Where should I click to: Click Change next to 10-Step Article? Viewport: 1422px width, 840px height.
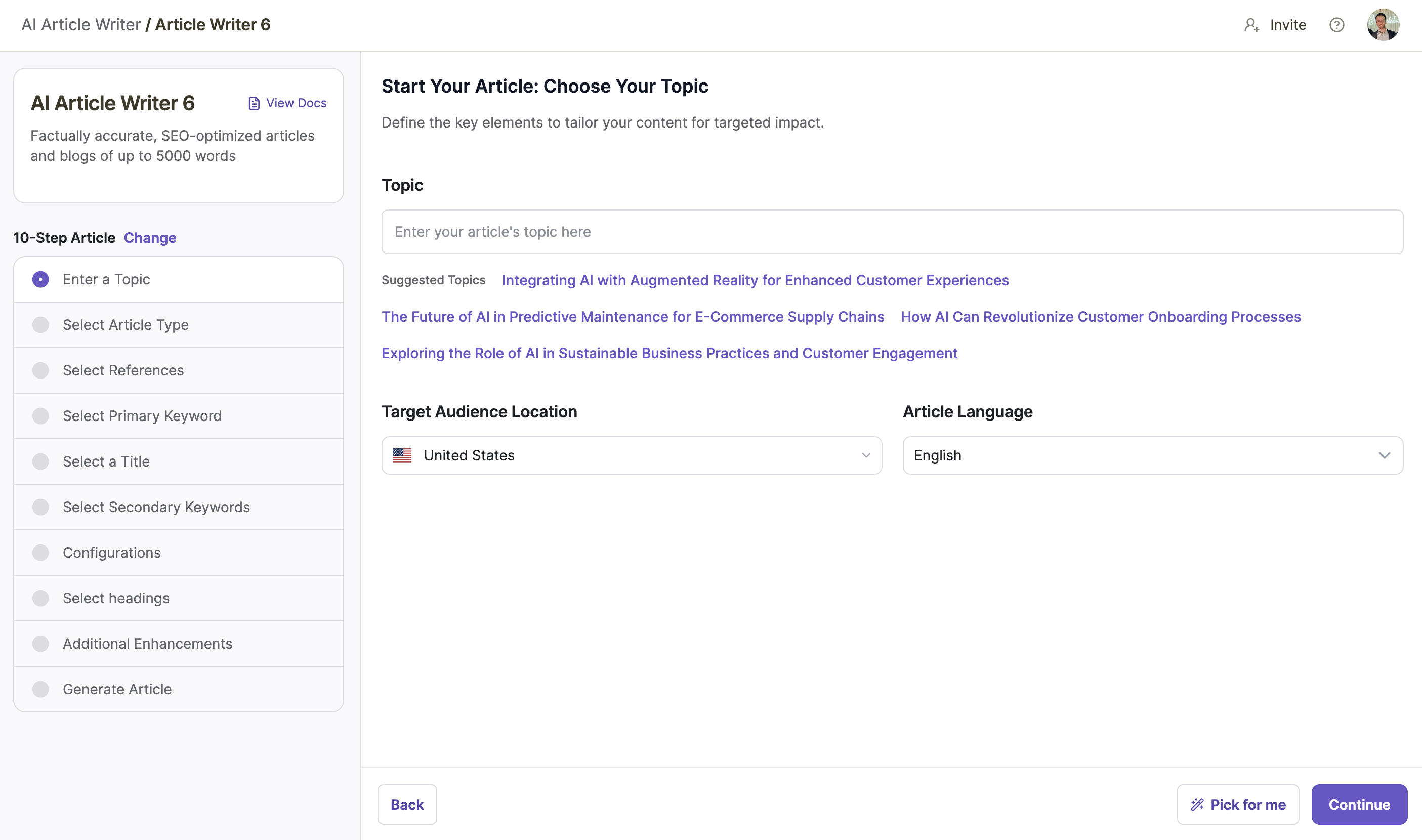150,238
